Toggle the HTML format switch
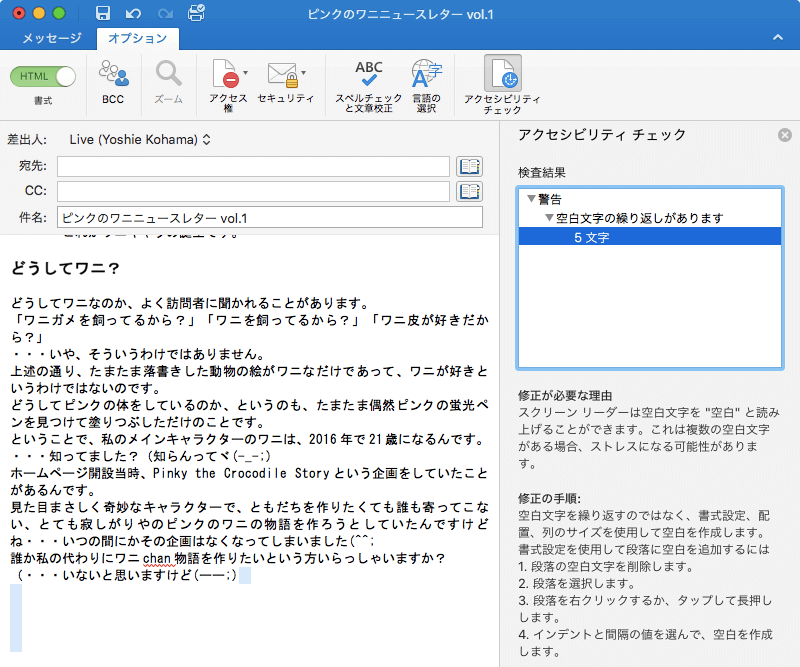800x667 pixels. (x=44, y=76)
